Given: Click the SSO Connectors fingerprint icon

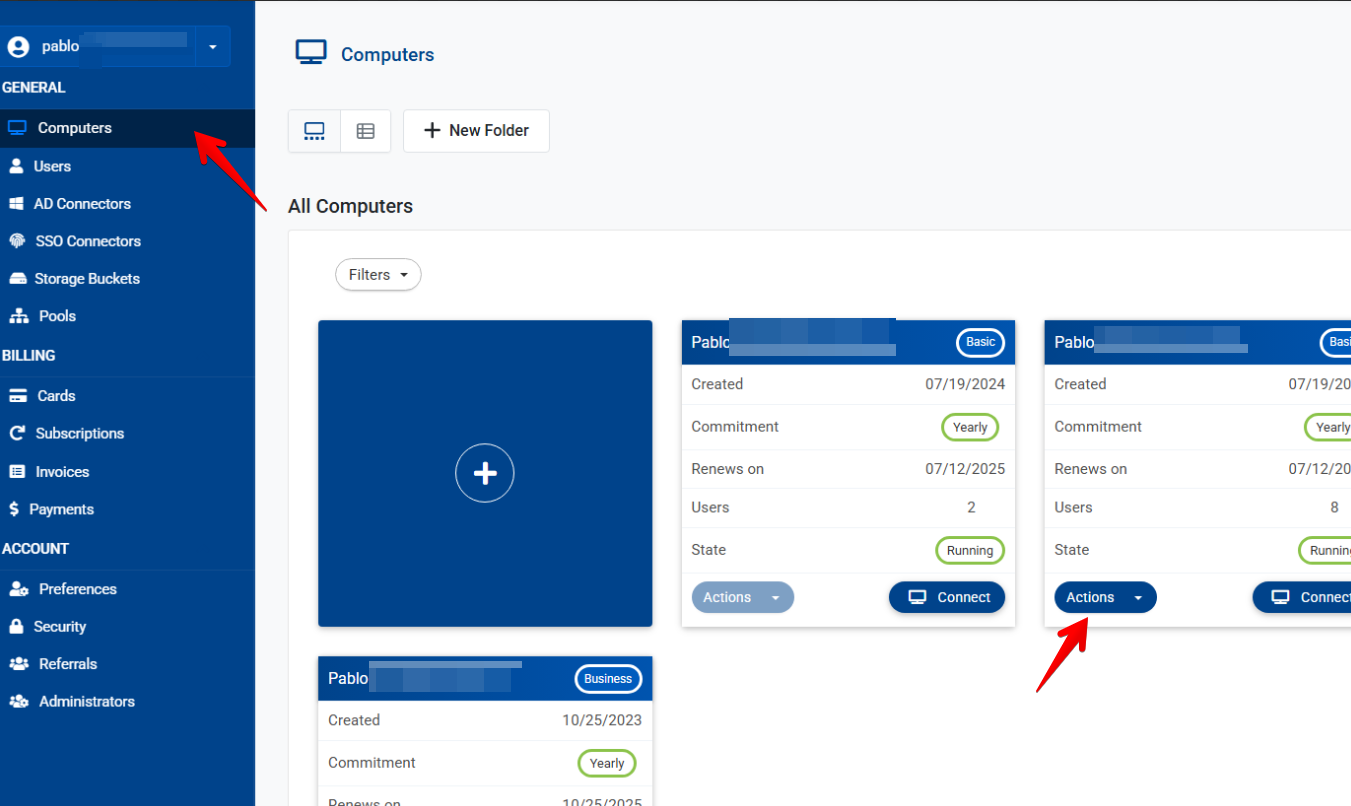Looking at the screenshot, I should pyautogui.click(x=16, y=241).
